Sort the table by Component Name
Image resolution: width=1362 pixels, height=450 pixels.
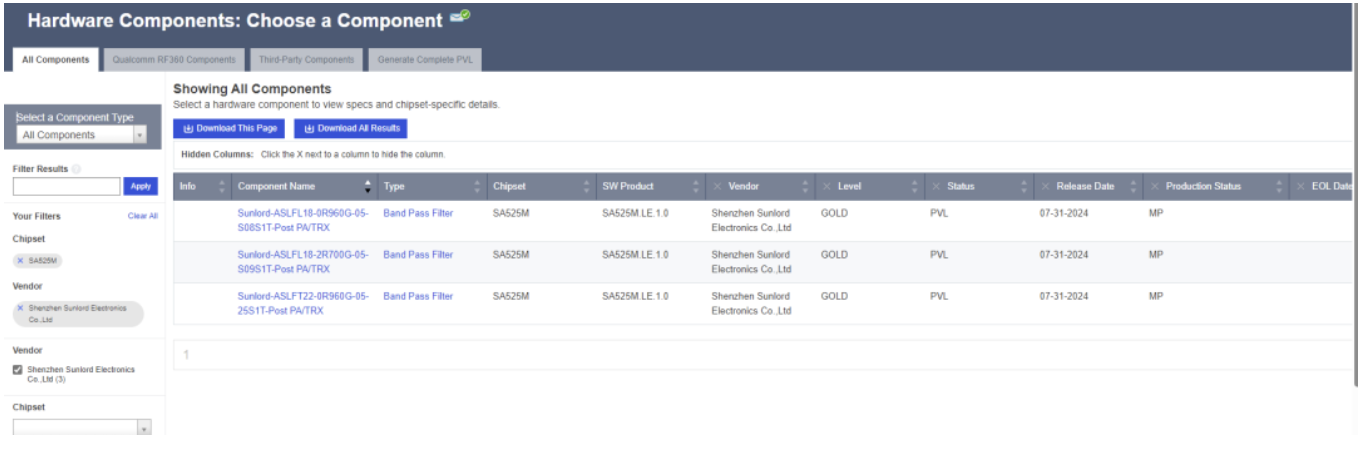pyautogui.click(x=367, y=187)
